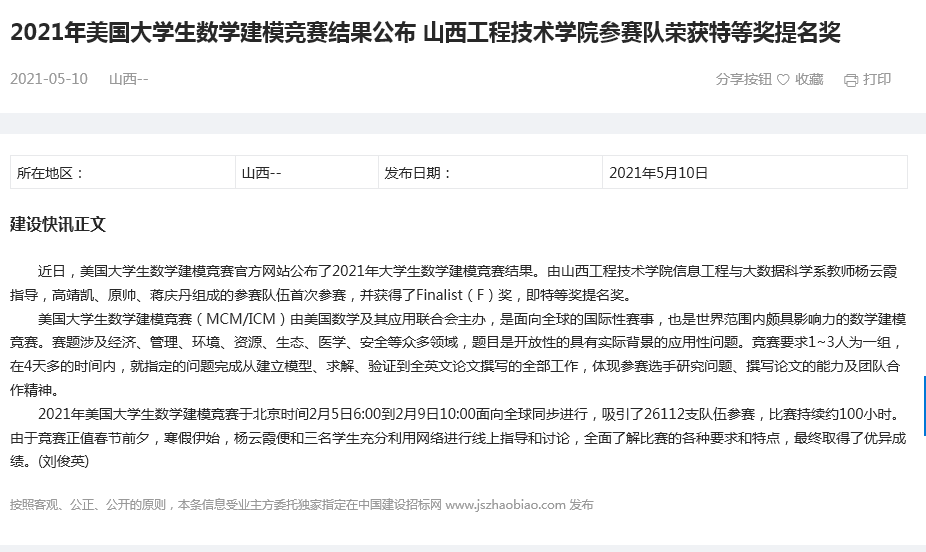Image resolution: width=926 pixels, height=552 pixels.
Task: Open the www.jszhaobiao.com footer link
Action: tap(505, 505)
